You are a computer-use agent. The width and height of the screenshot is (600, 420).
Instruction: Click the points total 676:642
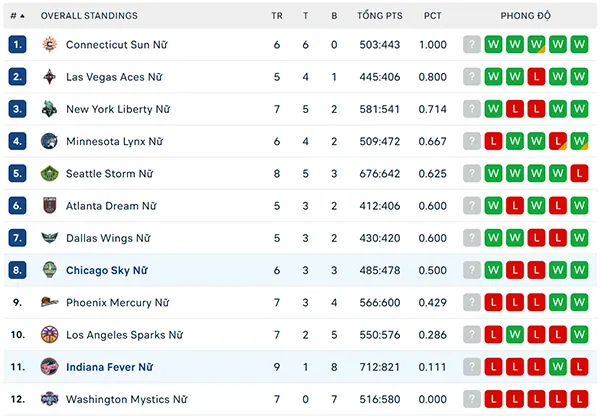[380, 174]
